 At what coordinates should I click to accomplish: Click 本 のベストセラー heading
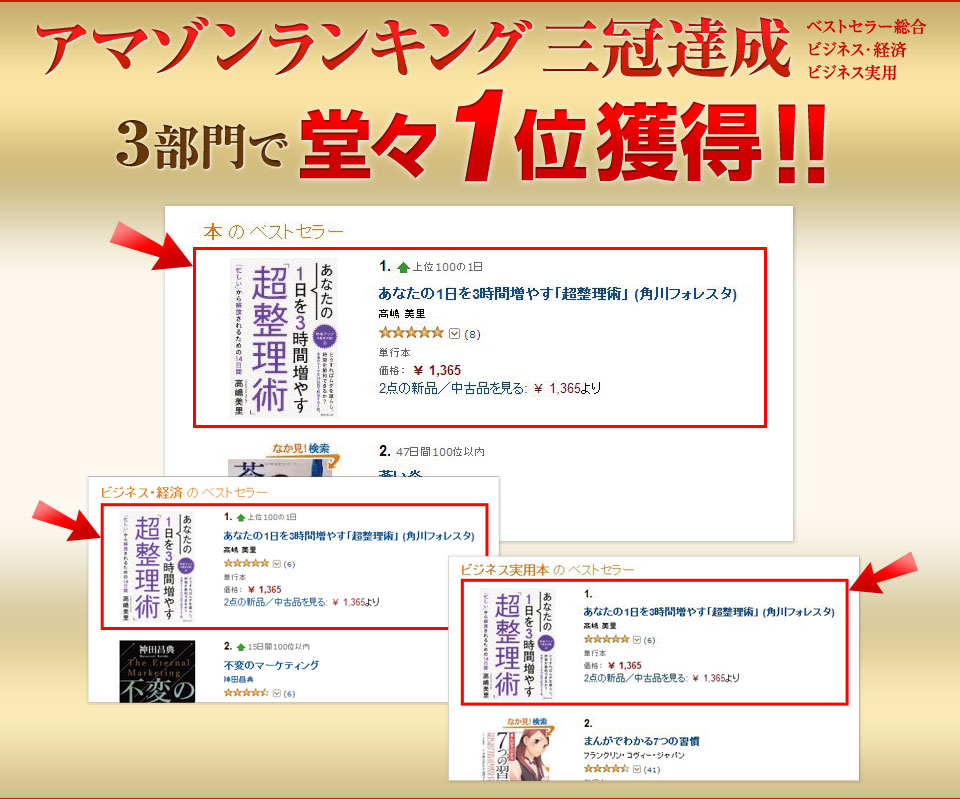pos(273,232)
